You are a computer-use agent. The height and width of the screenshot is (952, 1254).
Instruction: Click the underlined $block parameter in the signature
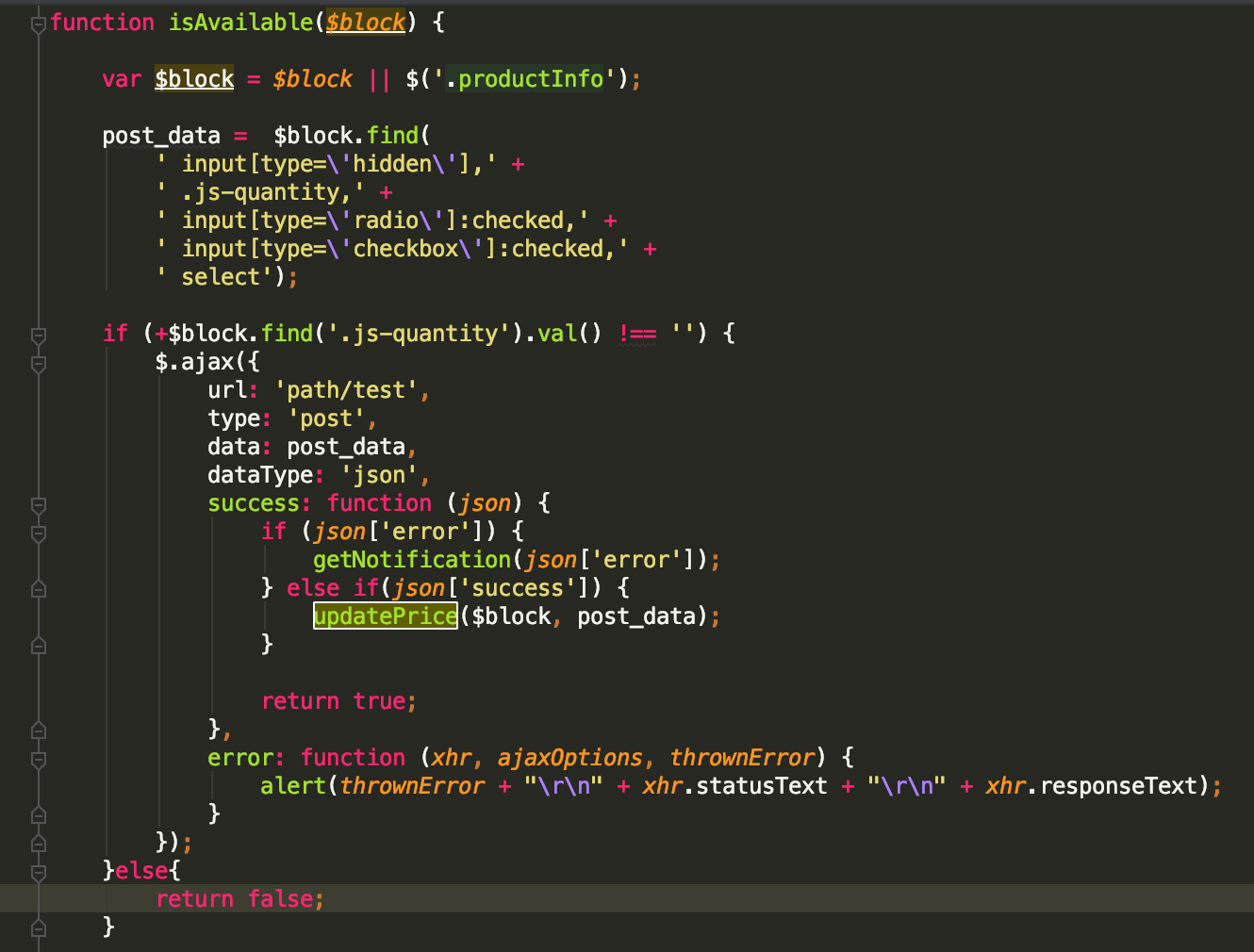[x=366, y=23]
